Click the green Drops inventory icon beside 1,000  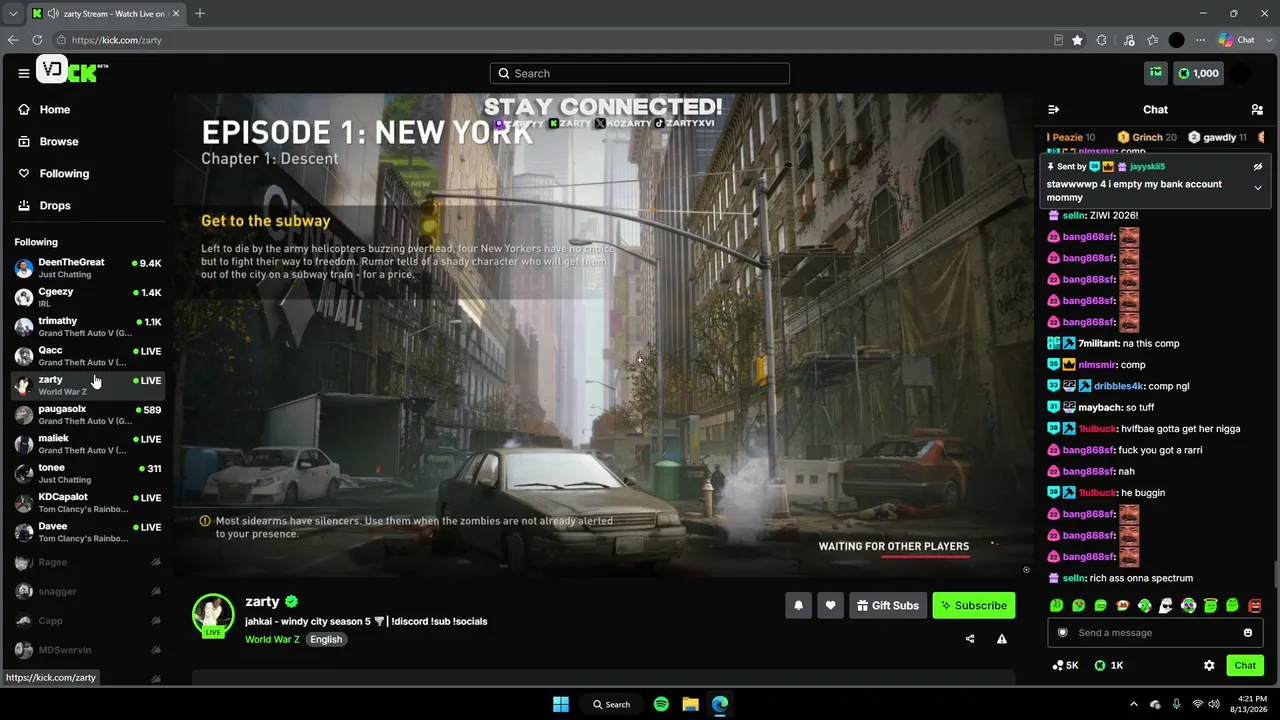[1156, 73]
